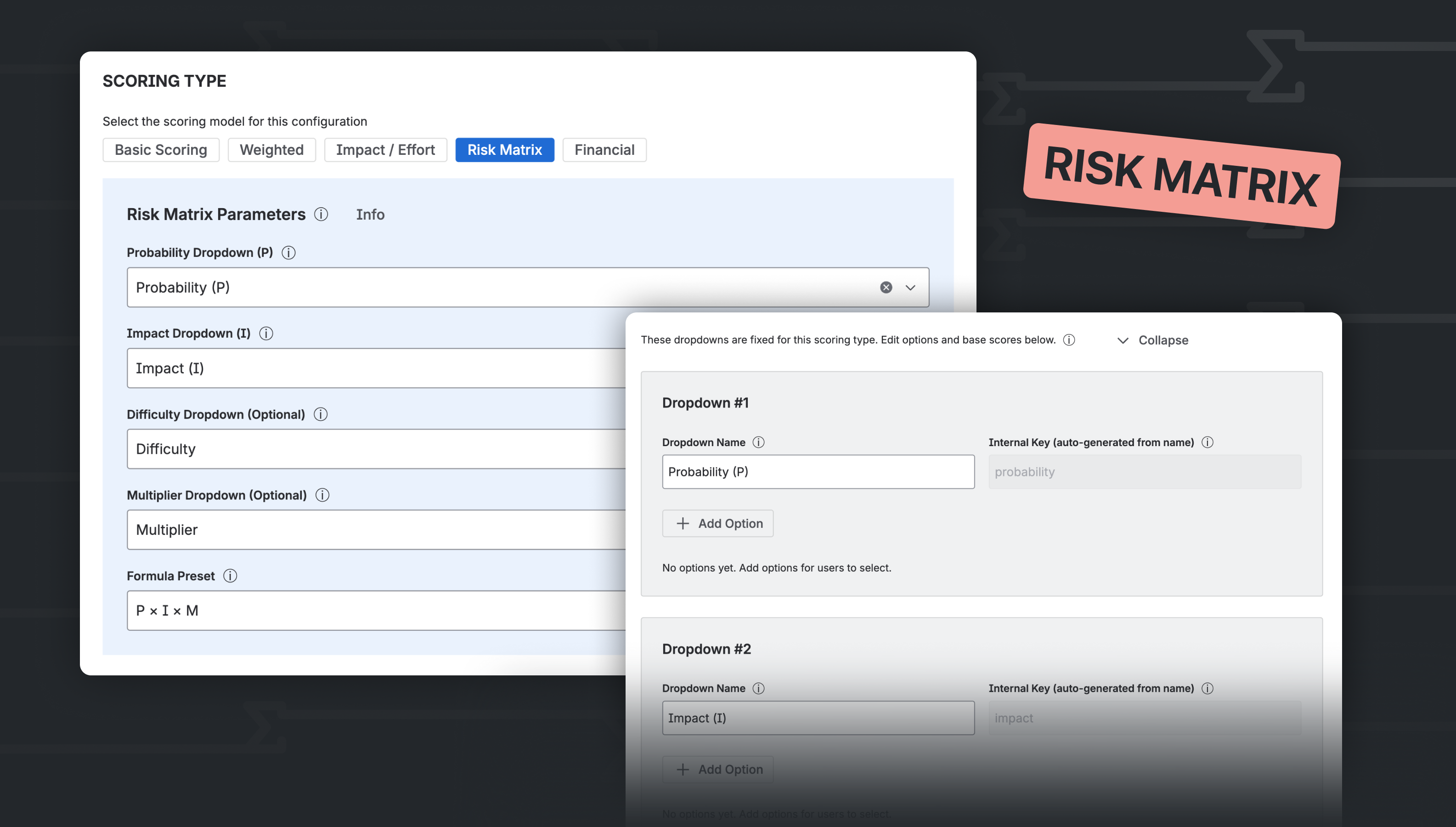The width and height of the screenshot is (1456, 827).
Task: Click the Impact (I) dropdown name field
Action: click(818, 717)
